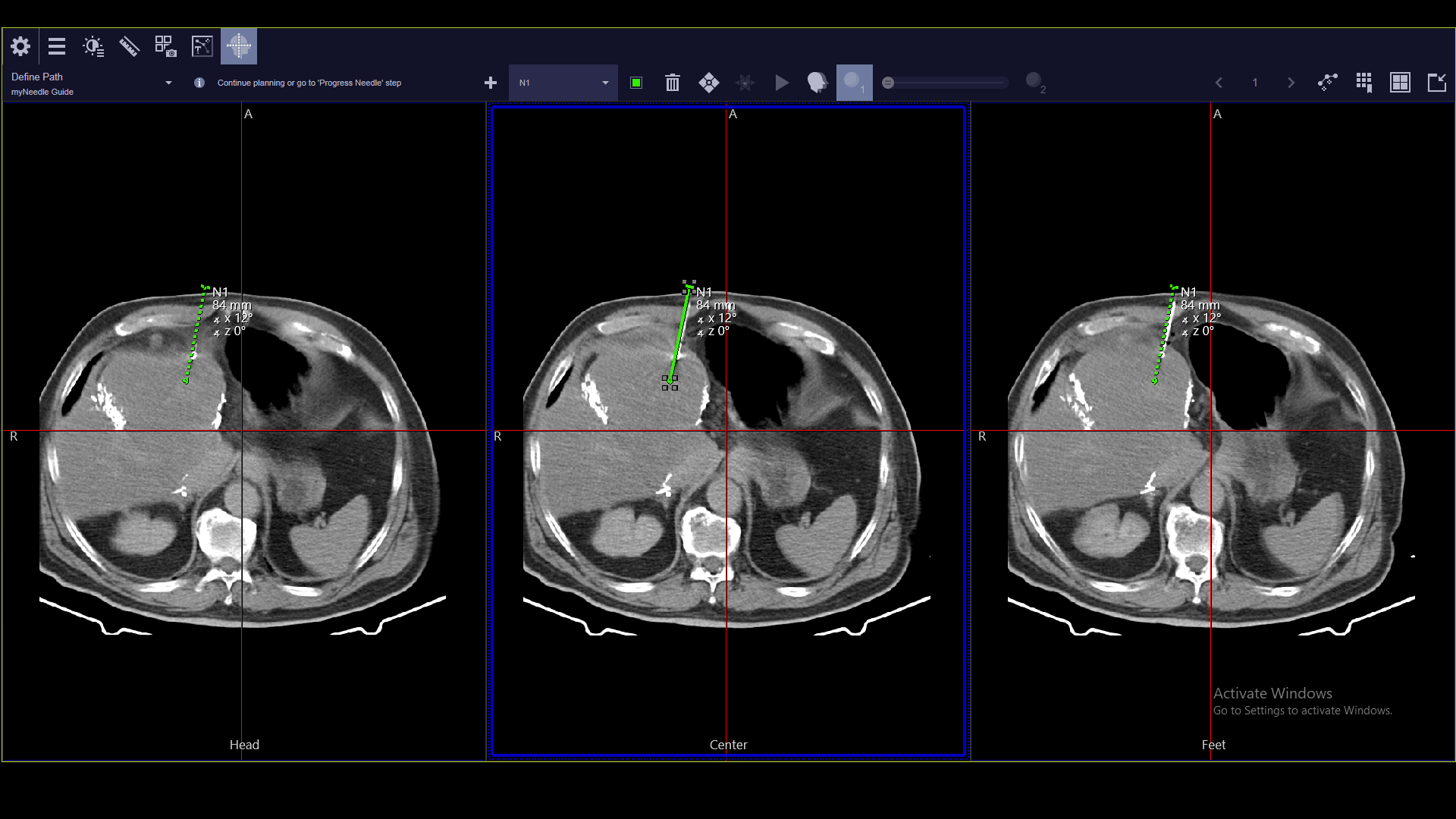Open the hamburger menu icon
Image resolution: width=1456 pixels, height=819 pixels.
tap(57, 45)
